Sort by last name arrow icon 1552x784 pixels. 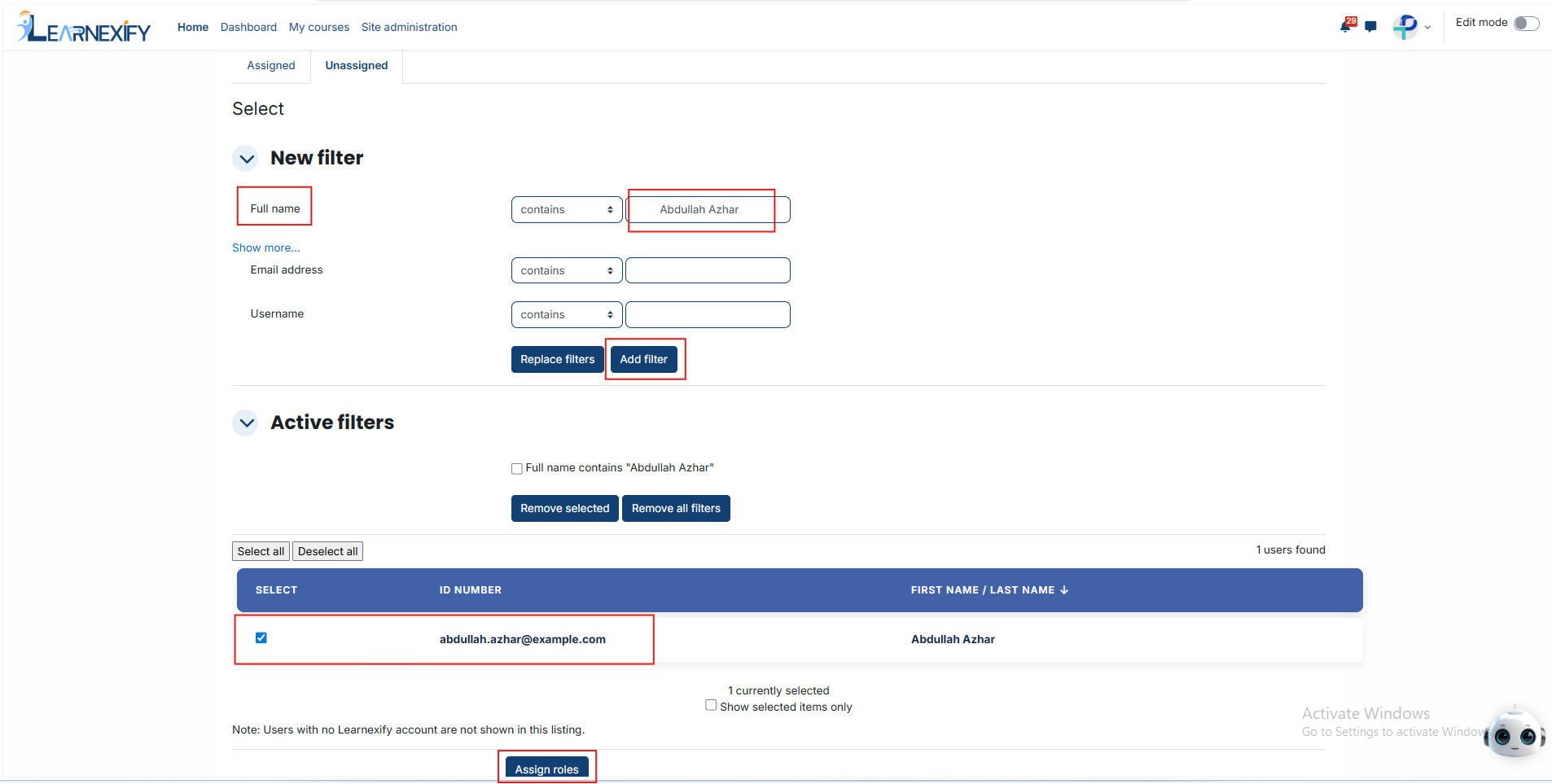[x=1063, y=590]
